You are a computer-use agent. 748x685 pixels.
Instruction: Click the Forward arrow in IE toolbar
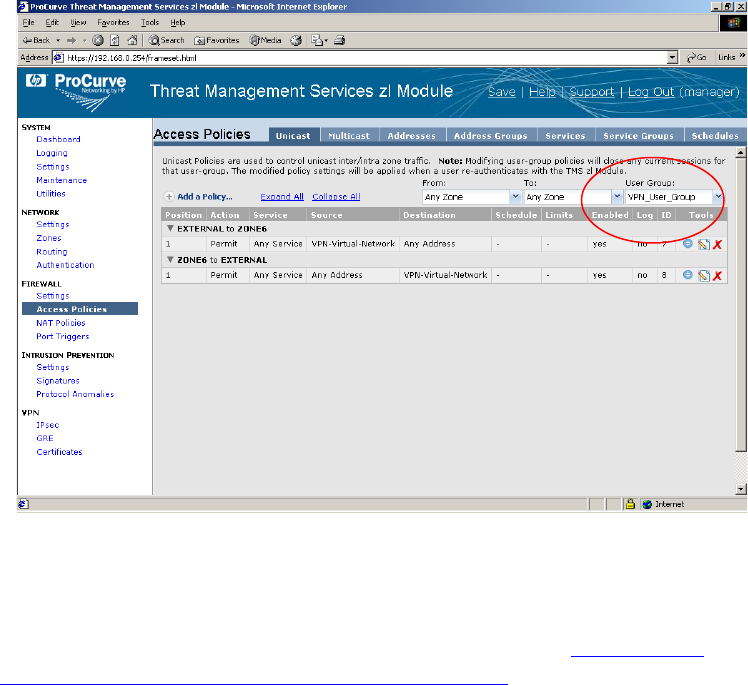pos(72,41)
